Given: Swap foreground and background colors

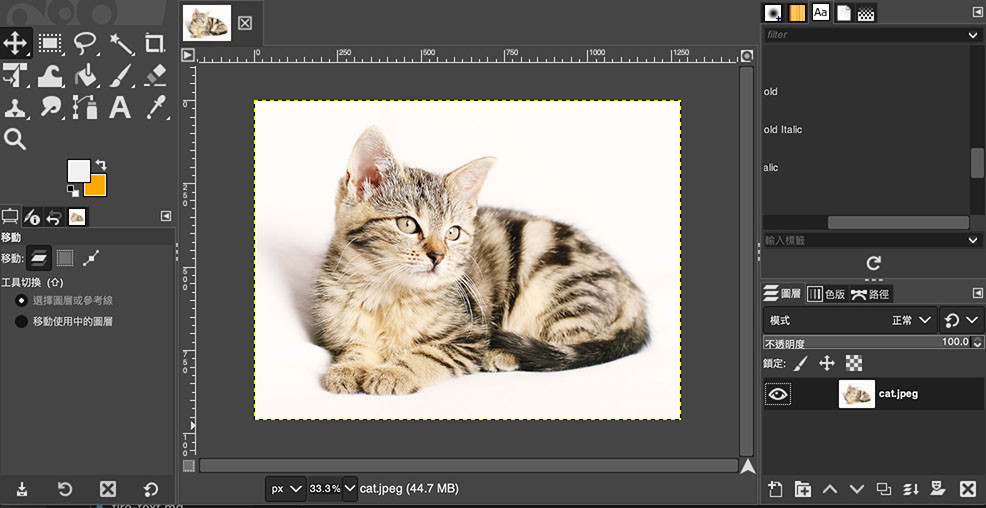Looking at the screenshot, I should (x=101, y=165).
